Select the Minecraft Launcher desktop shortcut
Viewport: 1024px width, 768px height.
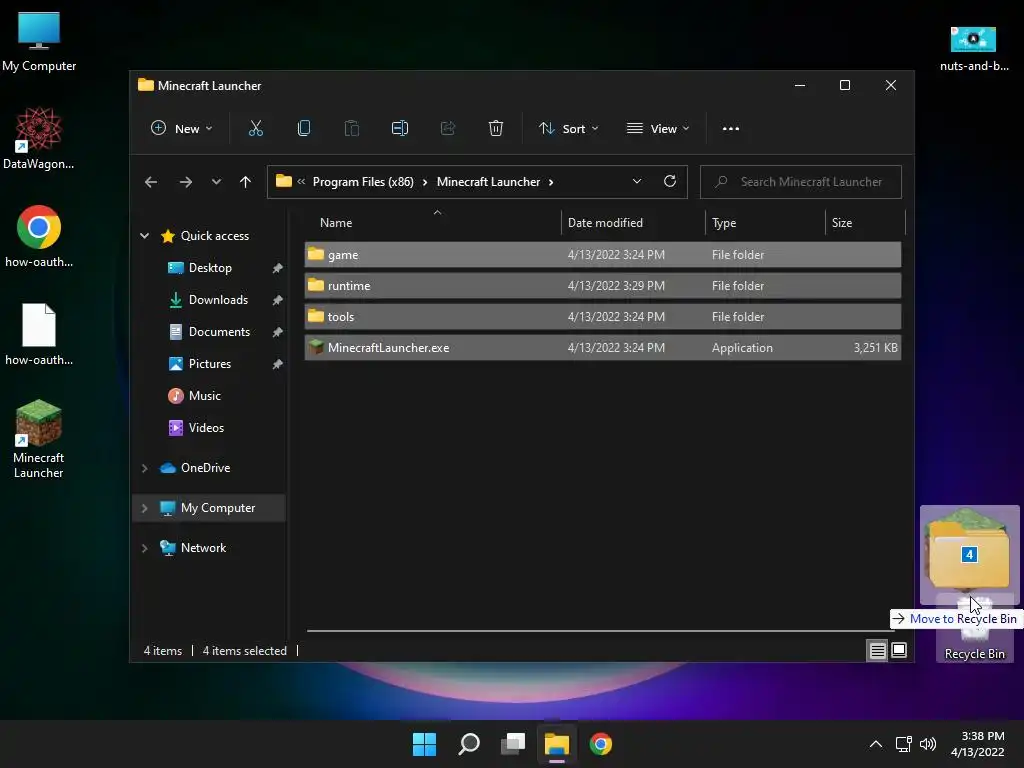(39, 439)
